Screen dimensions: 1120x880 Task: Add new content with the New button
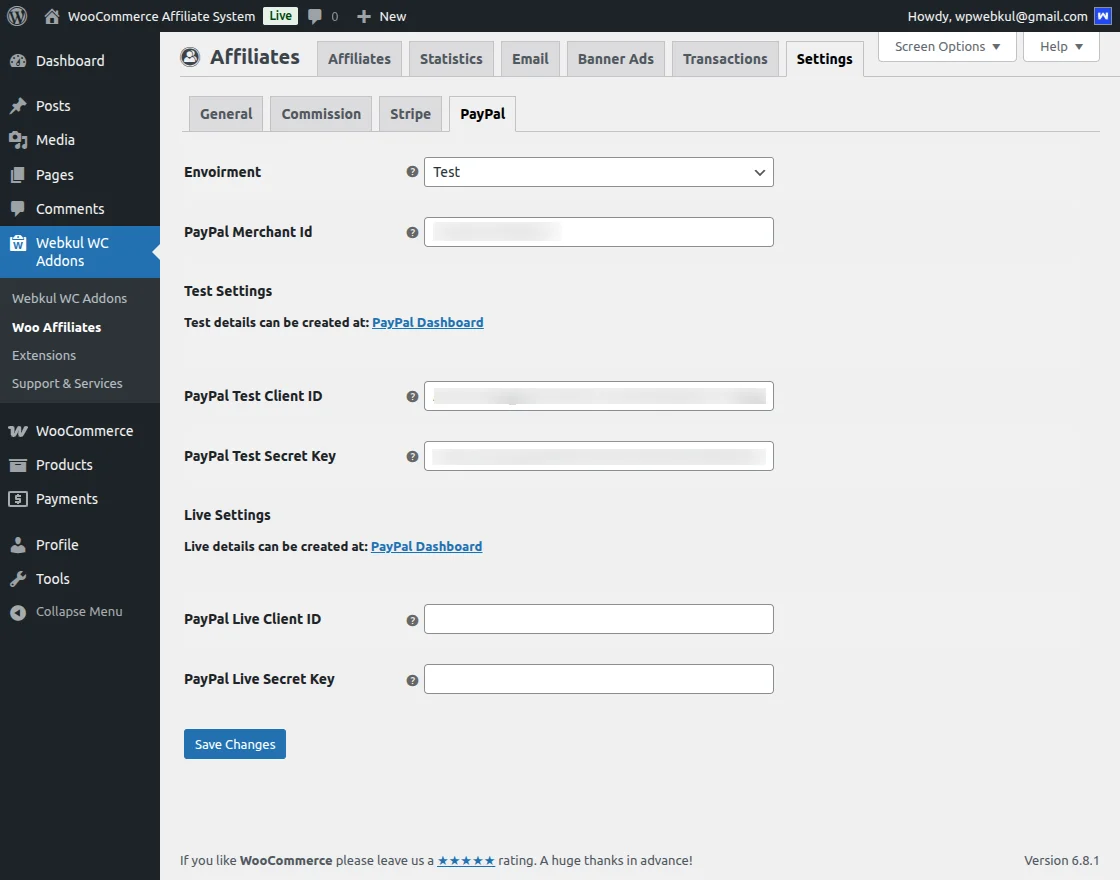382,16
